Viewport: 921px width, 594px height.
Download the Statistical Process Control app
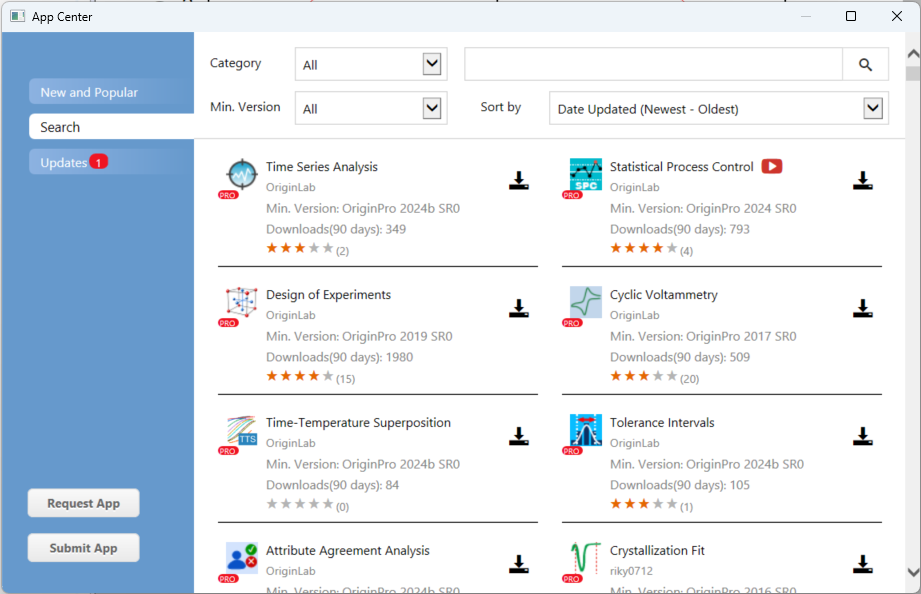[x=862, y=180]
